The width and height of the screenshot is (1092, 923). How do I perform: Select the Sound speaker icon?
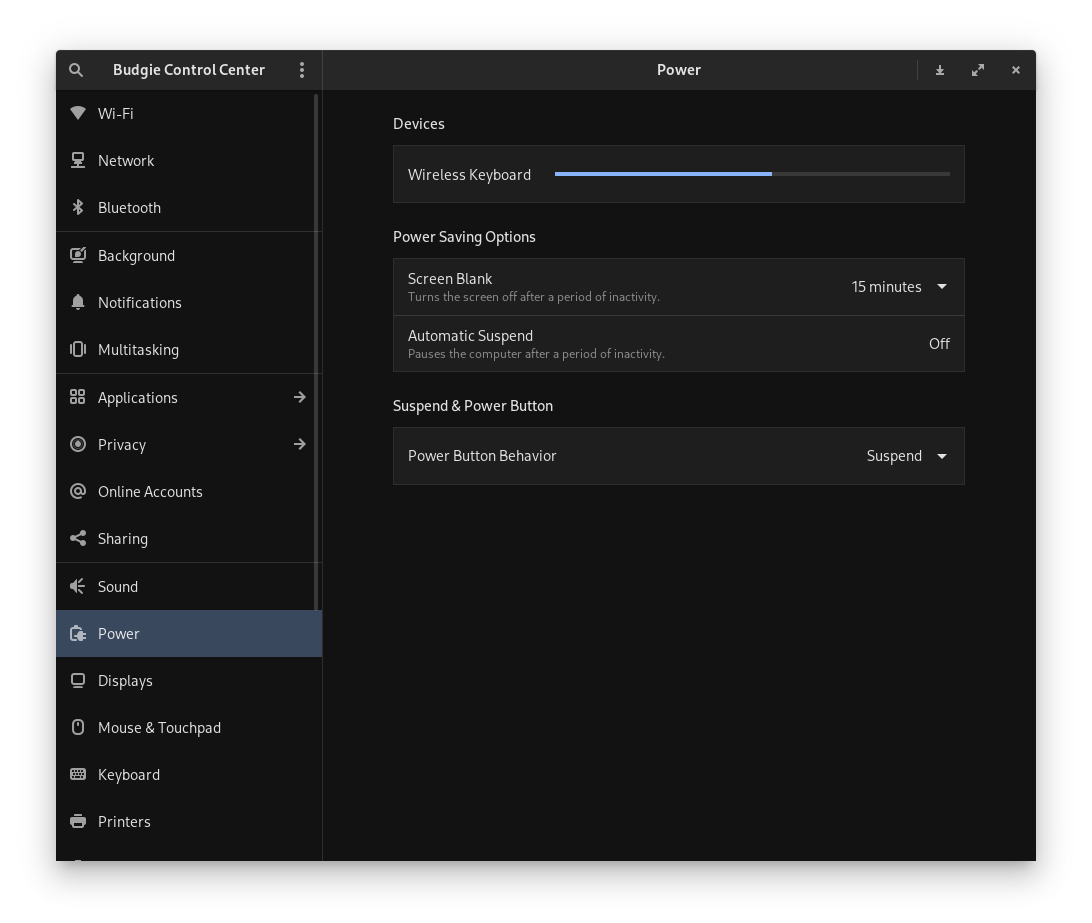click(x=78, y=586)
